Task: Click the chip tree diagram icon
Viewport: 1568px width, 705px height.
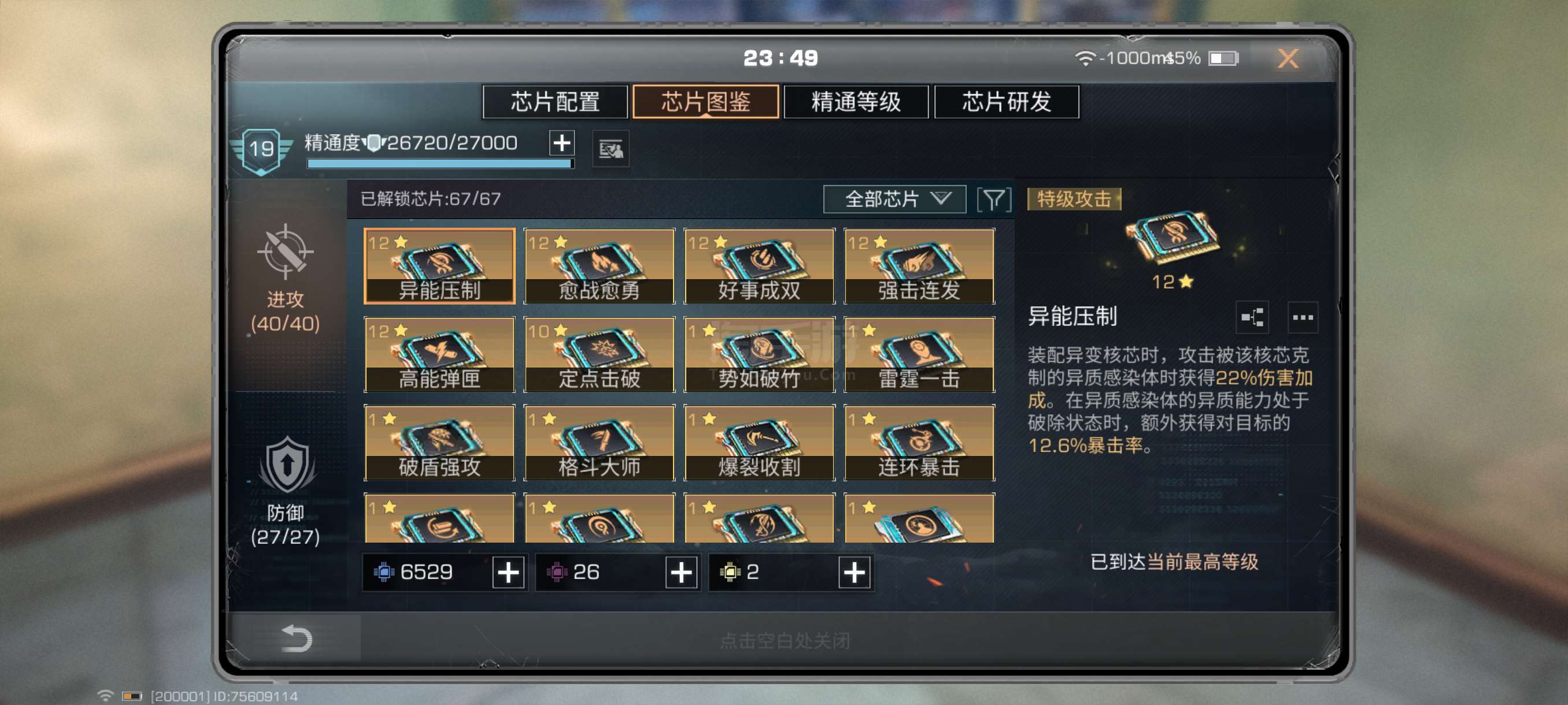Action: click(1252, 317)
